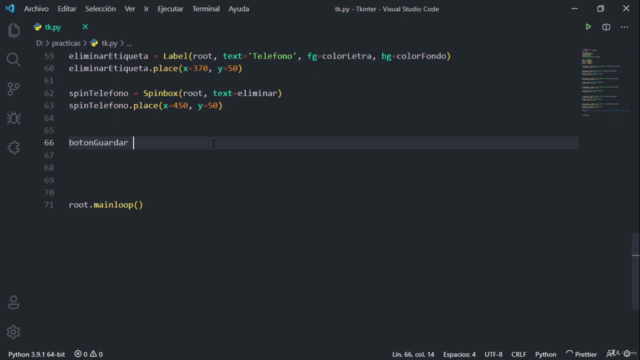
Task: Click line number 62 in gutter
Action: point(49,93)
